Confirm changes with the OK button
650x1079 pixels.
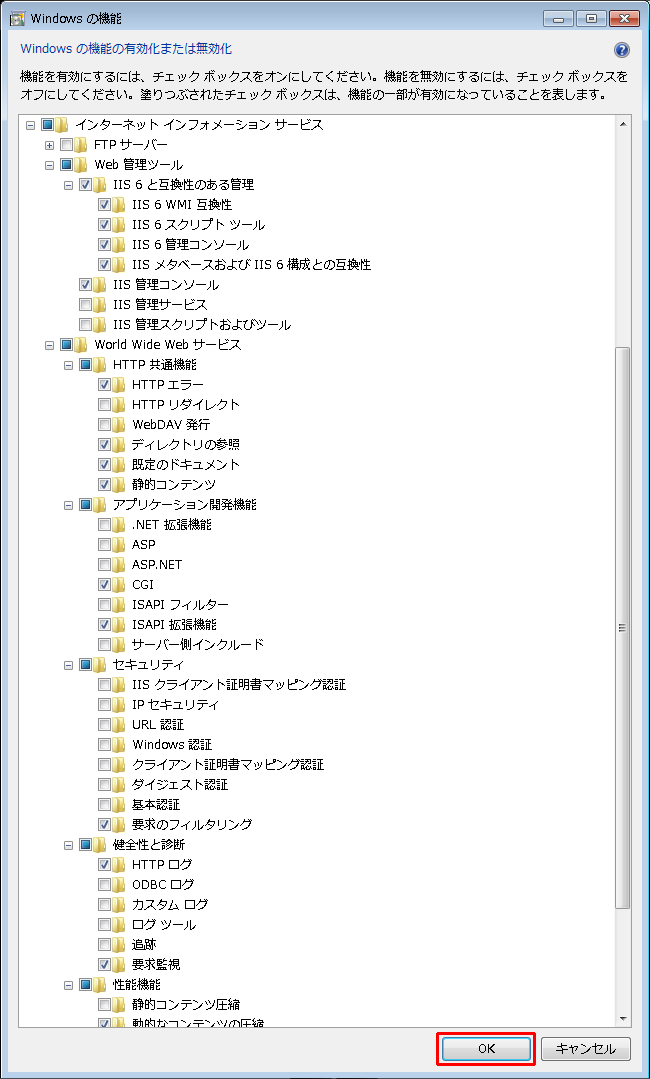(x=486, y=1048)
